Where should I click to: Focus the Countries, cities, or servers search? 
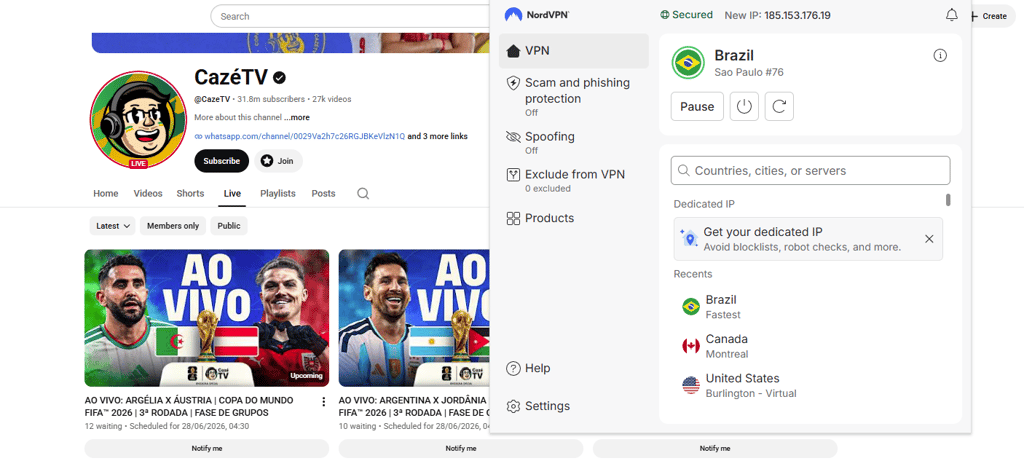[810, 170]
